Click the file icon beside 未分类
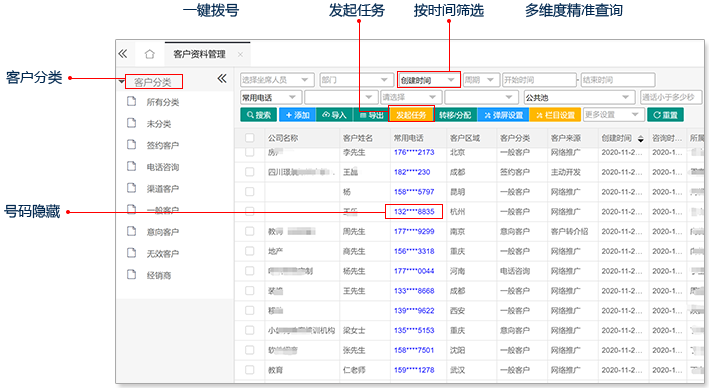 pos(132,123)
